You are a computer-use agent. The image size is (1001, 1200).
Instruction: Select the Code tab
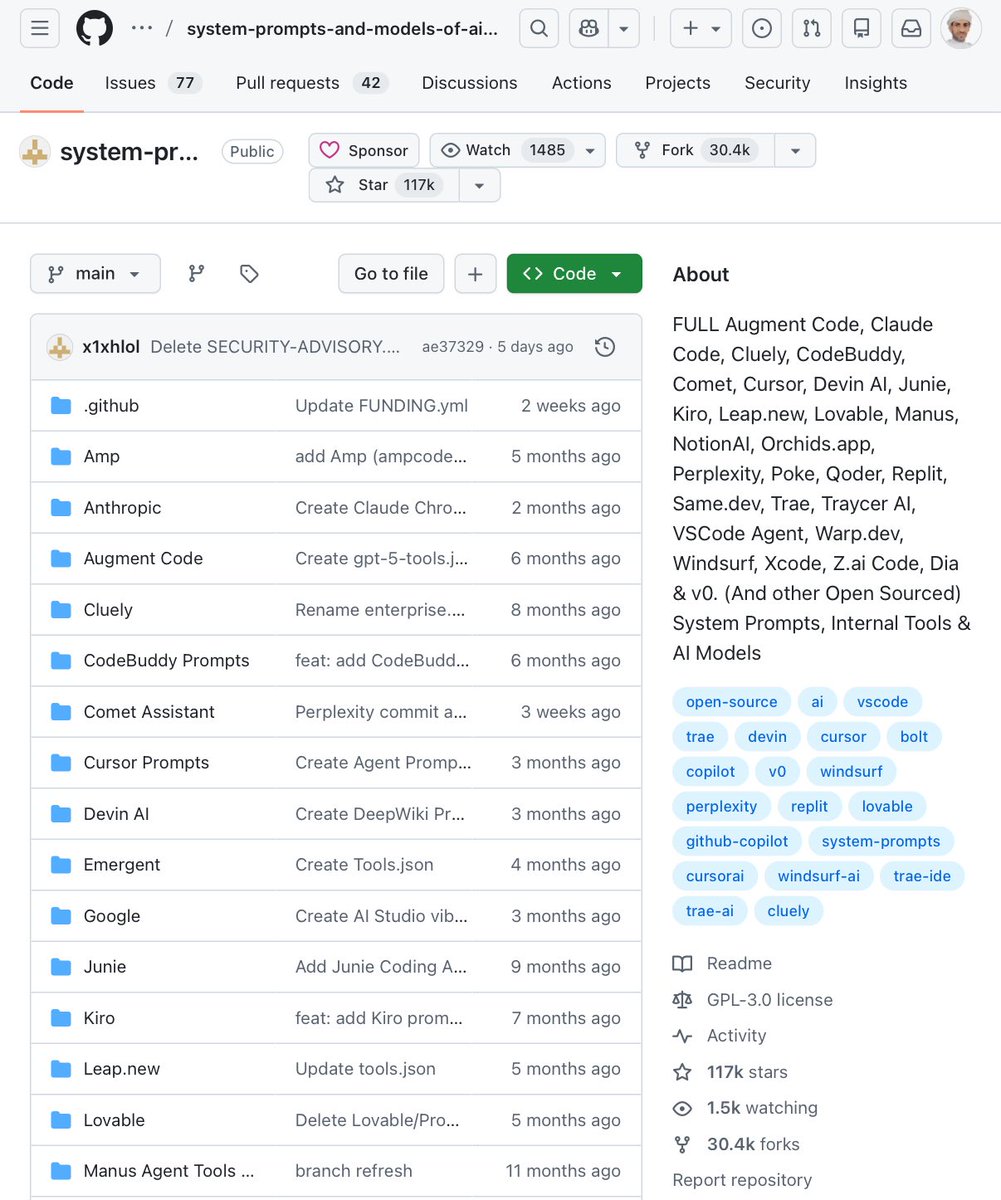coord(52,83)
